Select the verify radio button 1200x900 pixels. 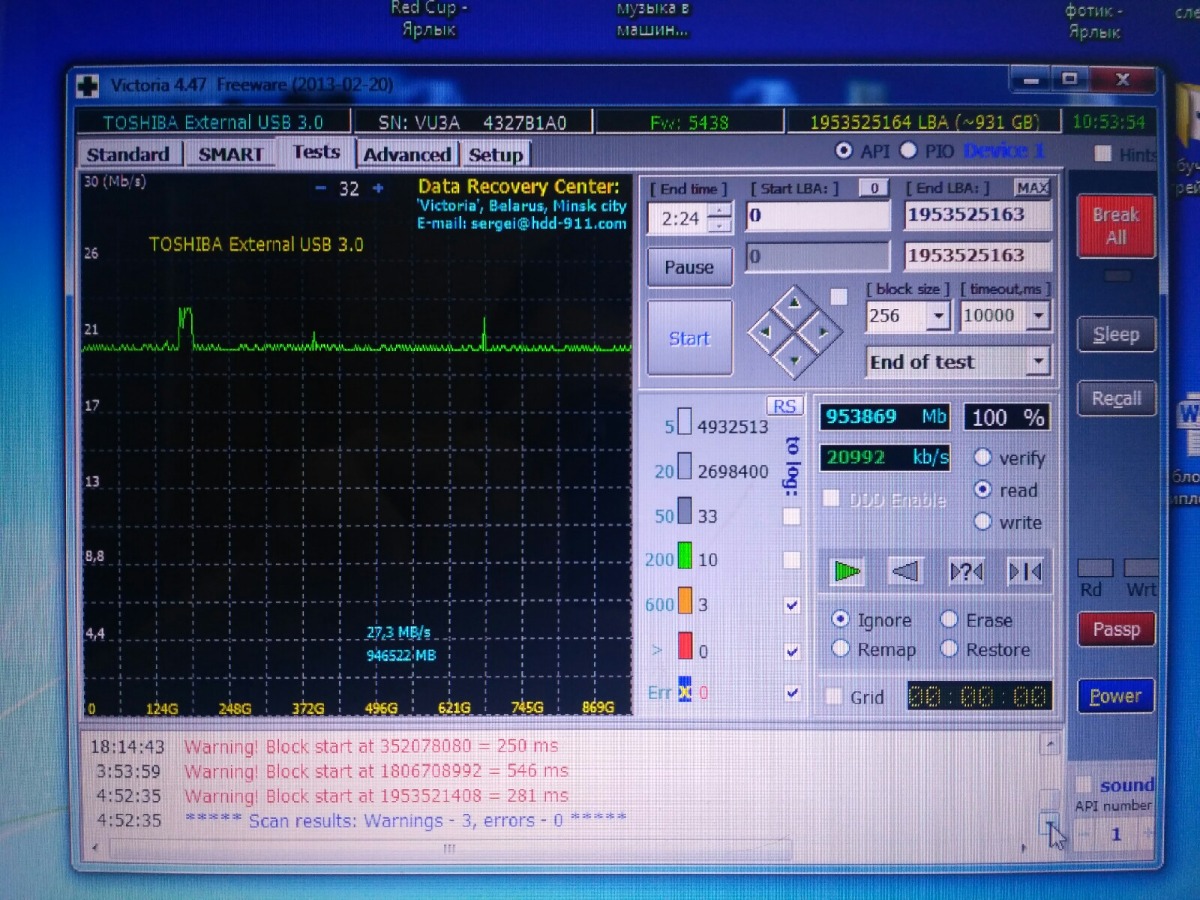[983, 458]
